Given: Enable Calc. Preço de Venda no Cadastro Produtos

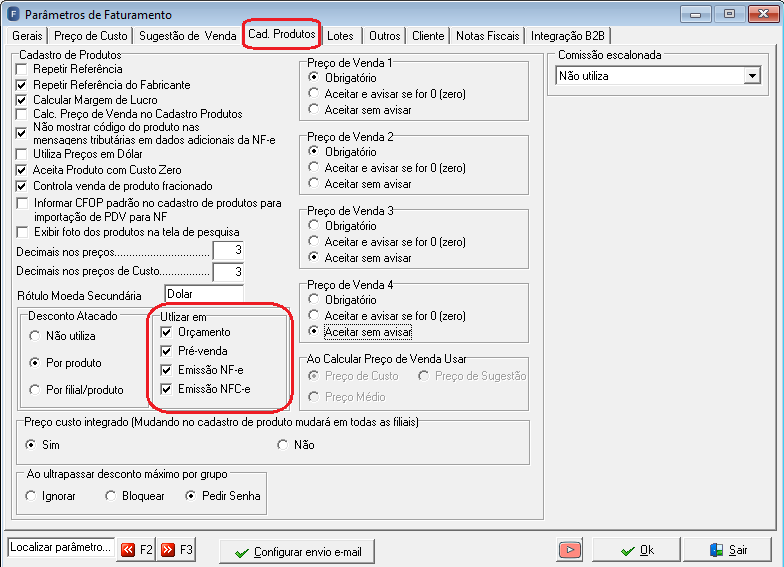Looking at the screenshot, I should tap(22, 114).
